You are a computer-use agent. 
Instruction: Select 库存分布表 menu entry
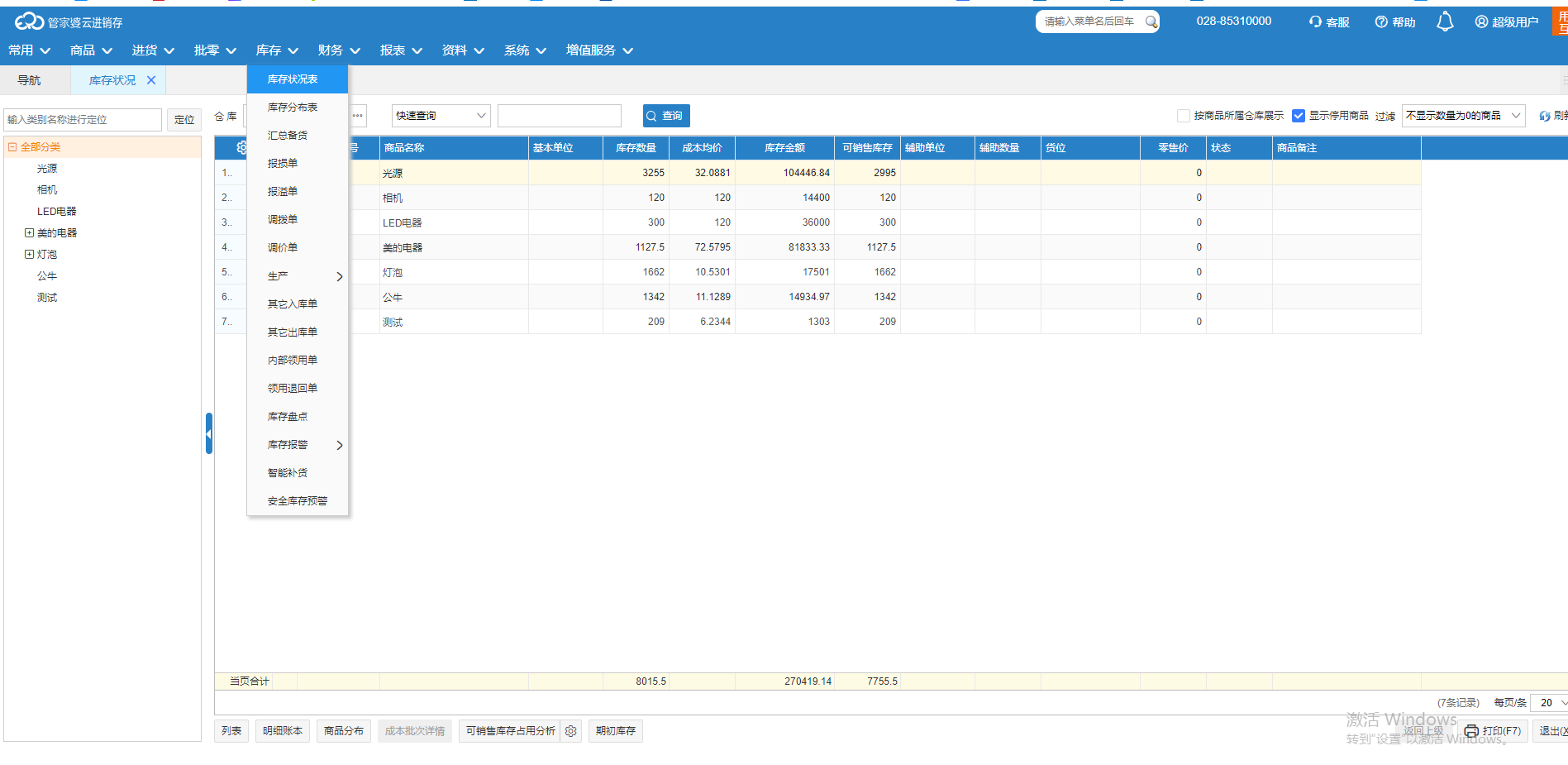[298, 108]
